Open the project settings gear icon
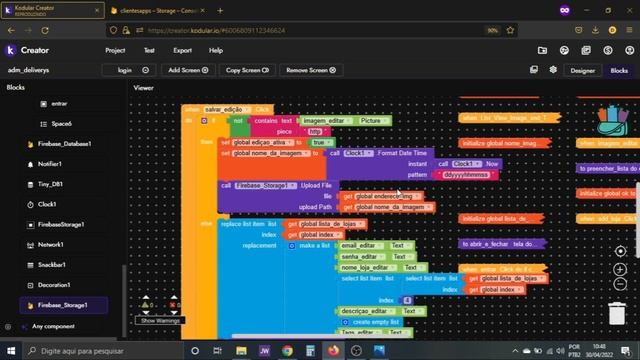 tap(553, 69)
